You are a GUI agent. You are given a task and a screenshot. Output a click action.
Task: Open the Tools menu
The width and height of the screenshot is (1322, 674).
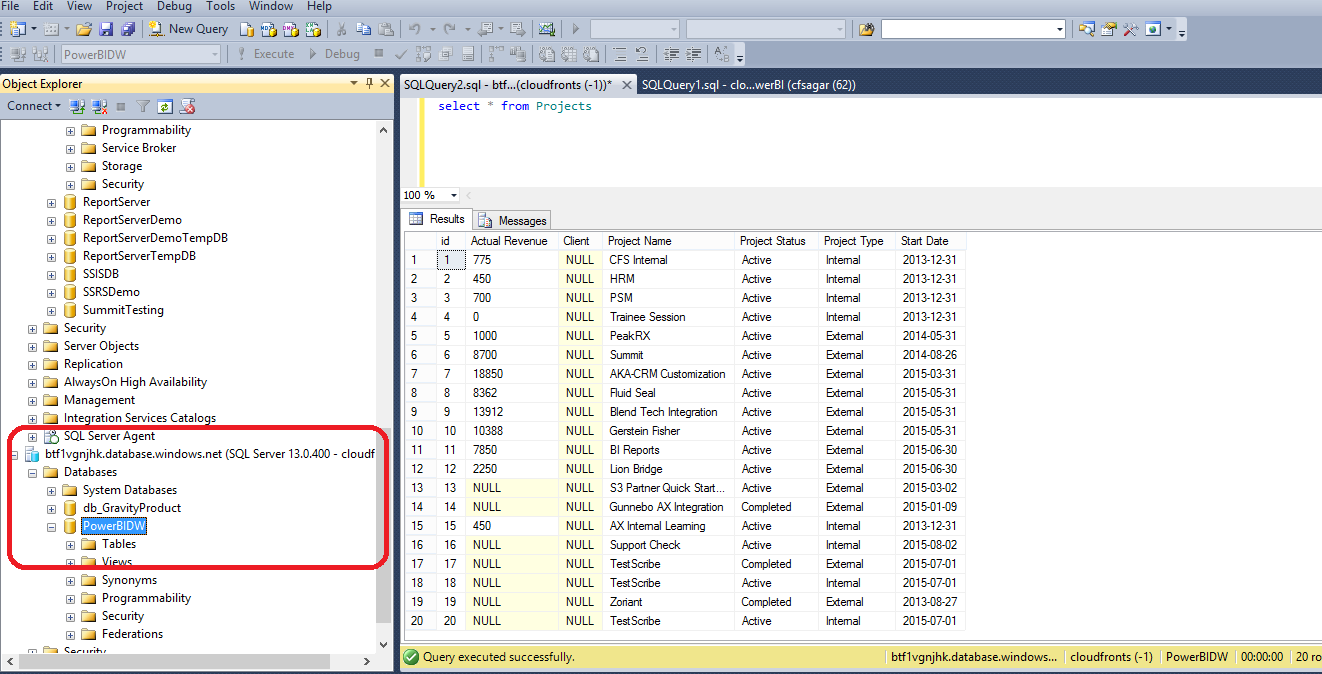tap(221, 6)
